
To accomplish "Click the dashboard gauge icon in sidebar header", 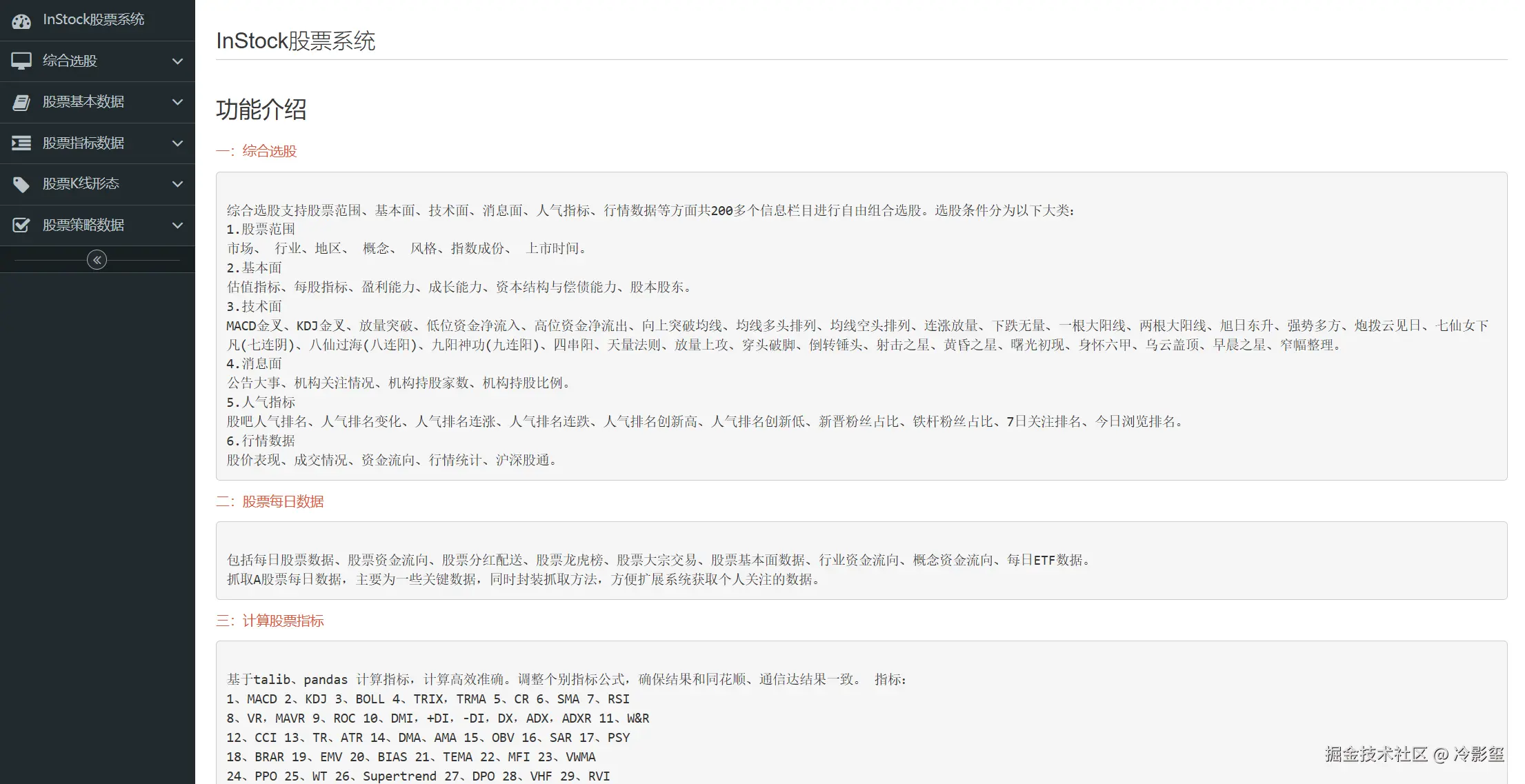I will click(x=21, y=21).
